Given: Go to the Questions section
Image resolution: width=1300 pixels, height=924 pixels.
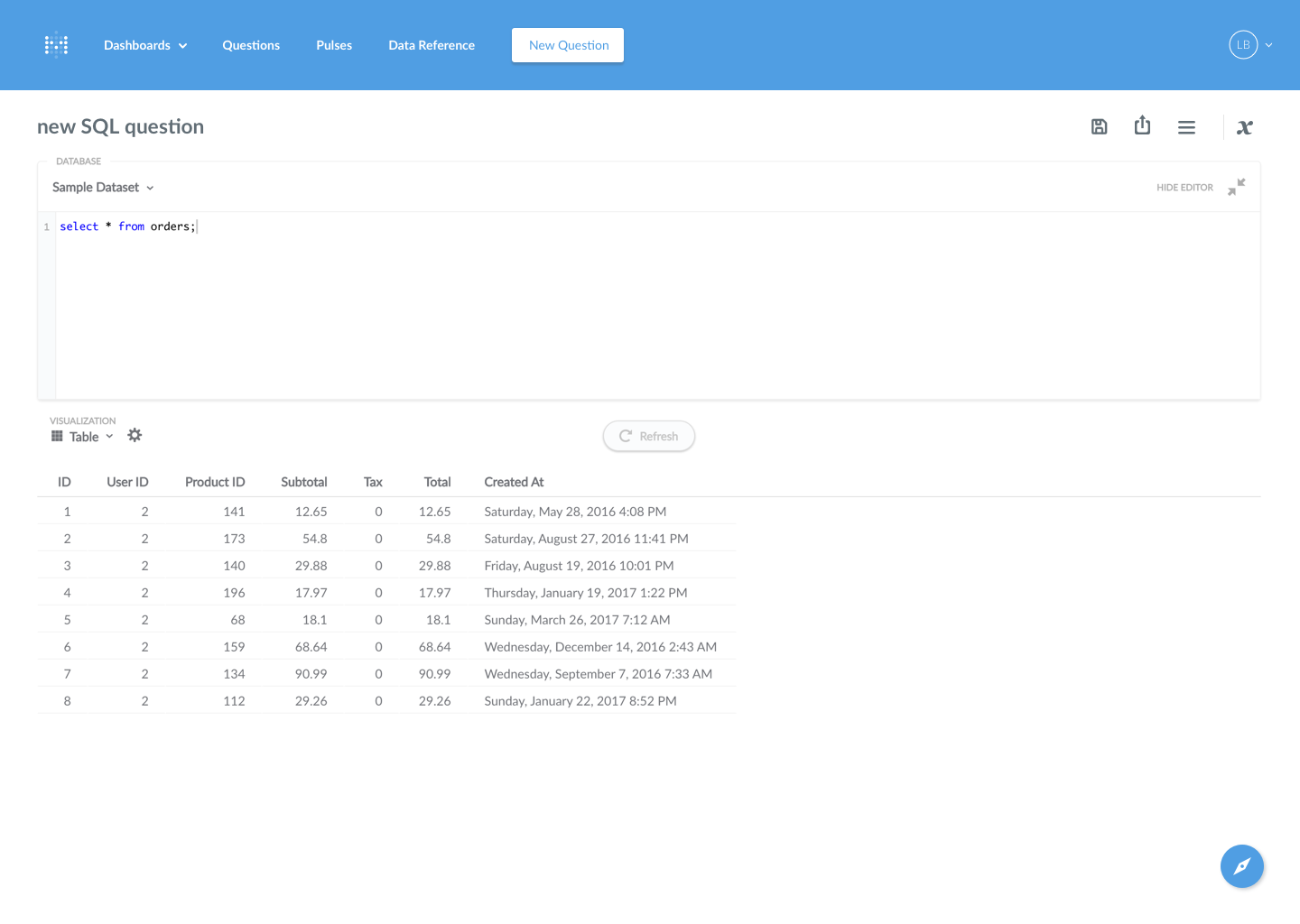Looking at the screenshot, I should point(251,44).
